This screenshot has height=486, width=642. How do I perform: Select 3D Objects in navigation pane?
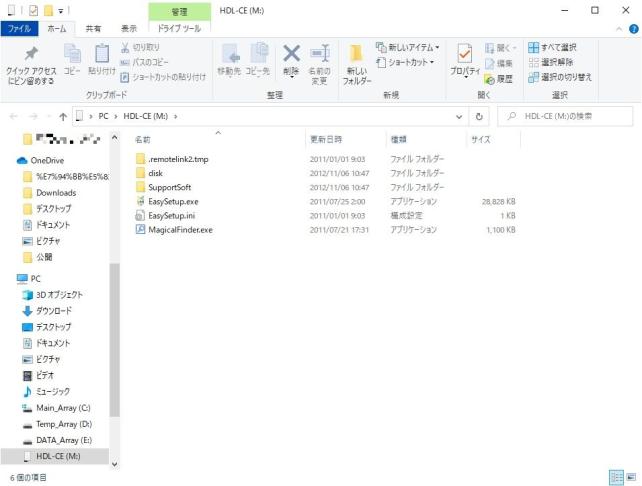coord(59,295)
